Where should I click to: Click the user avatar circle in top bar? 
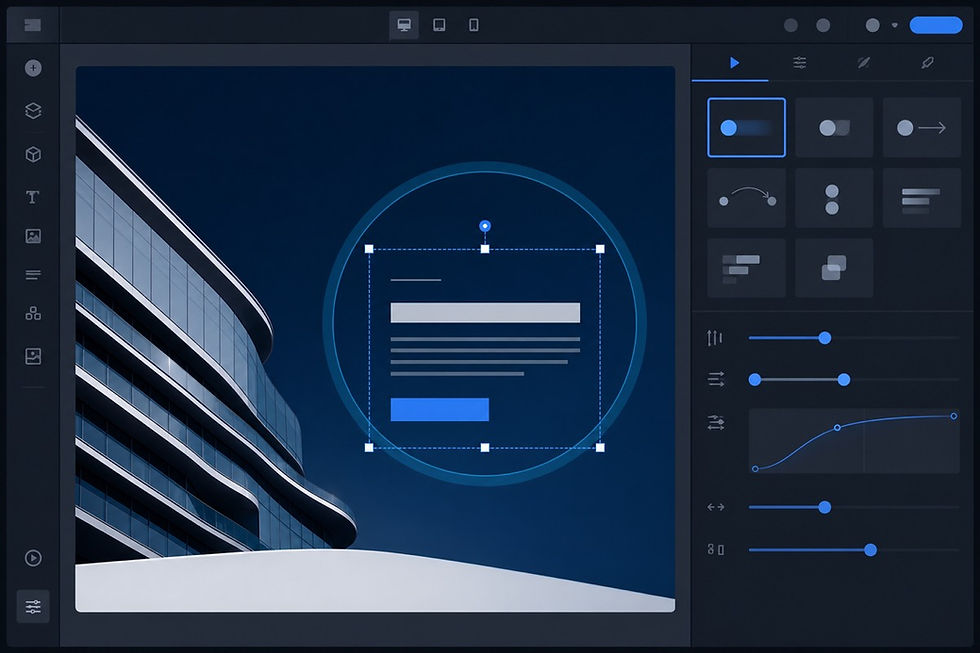pyautogui.click(x=872, y=25)
